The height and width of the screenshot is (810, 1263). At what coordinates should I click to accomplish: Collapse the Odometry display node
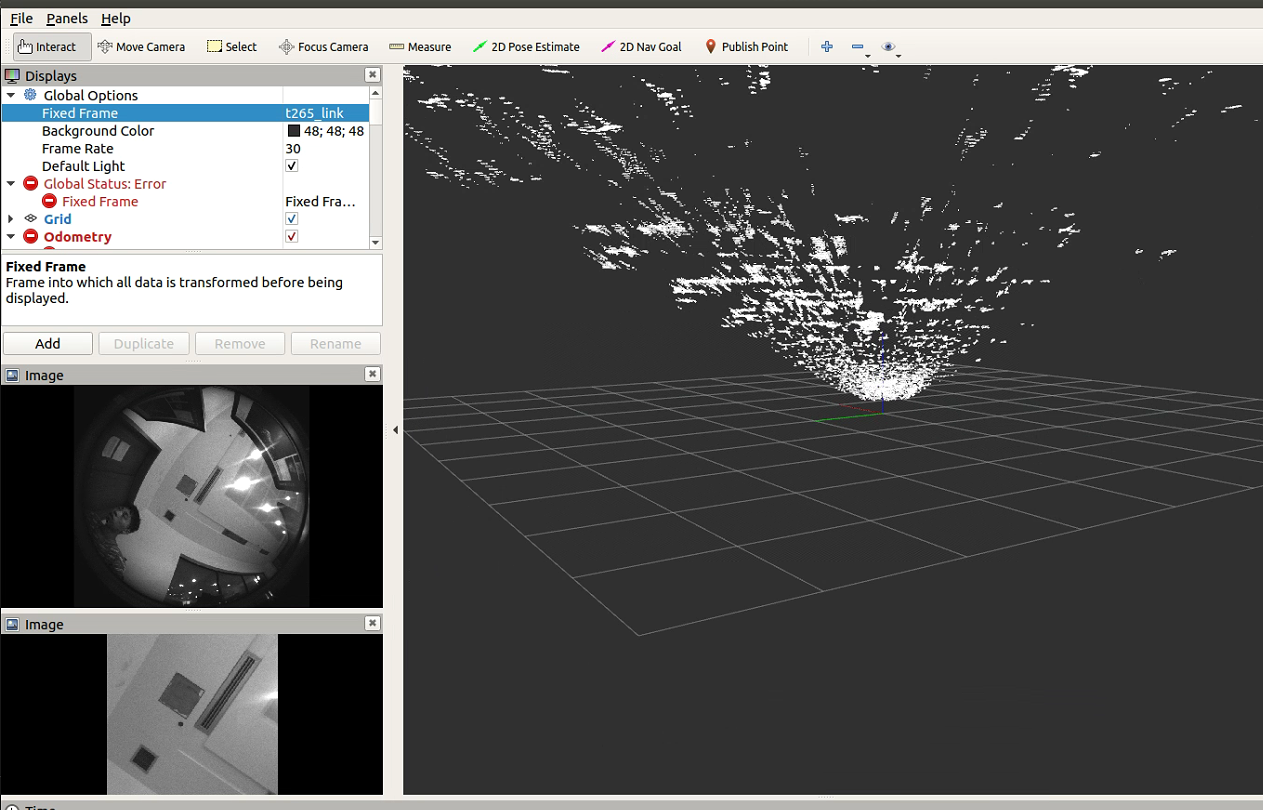click(11, 237)
